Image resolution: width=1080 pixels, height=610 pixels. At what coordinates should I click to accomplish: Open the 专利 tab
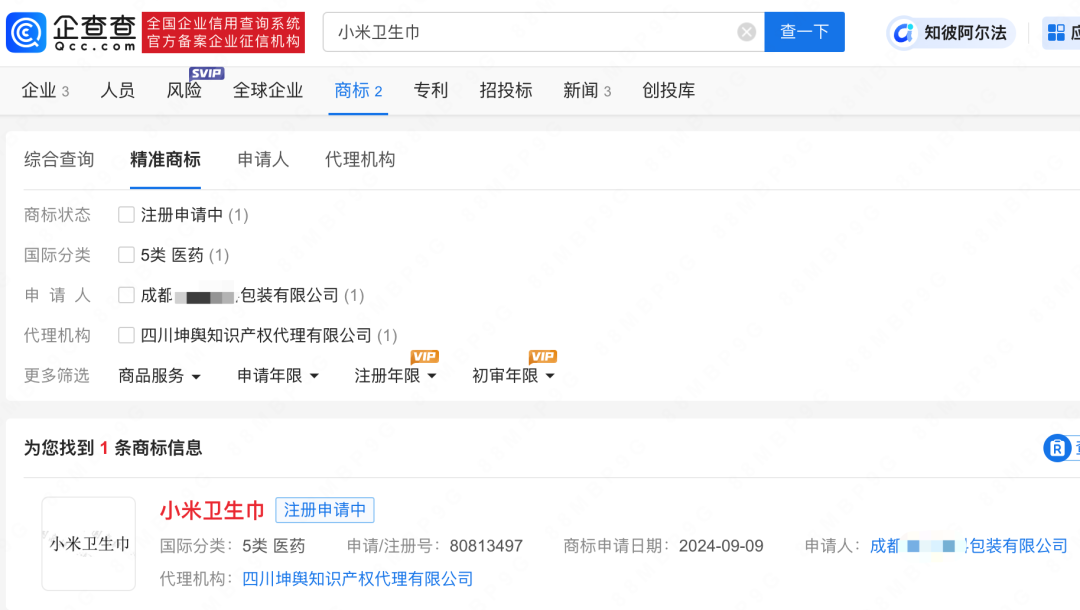pyautogui.click(x=430, y=90)
